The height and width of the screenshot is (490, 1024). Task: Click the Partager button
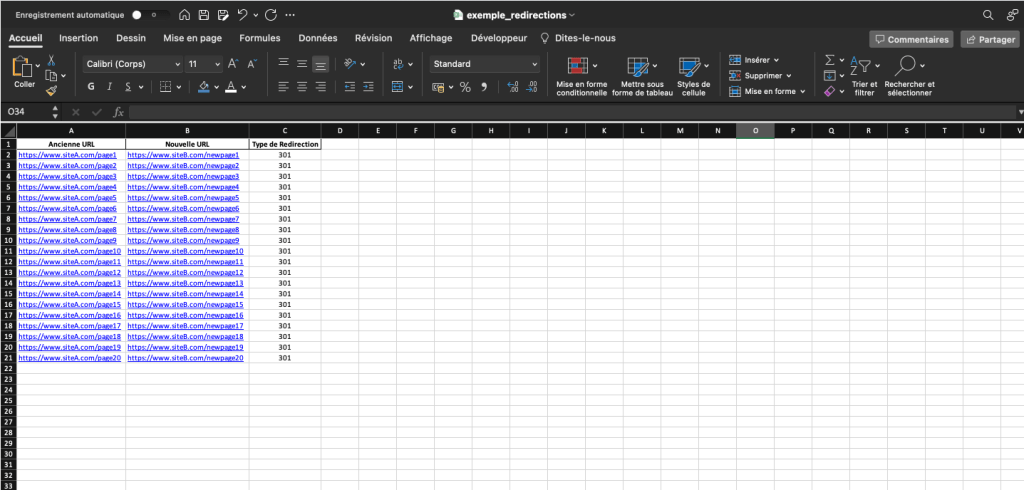click(x=990, y=39)
